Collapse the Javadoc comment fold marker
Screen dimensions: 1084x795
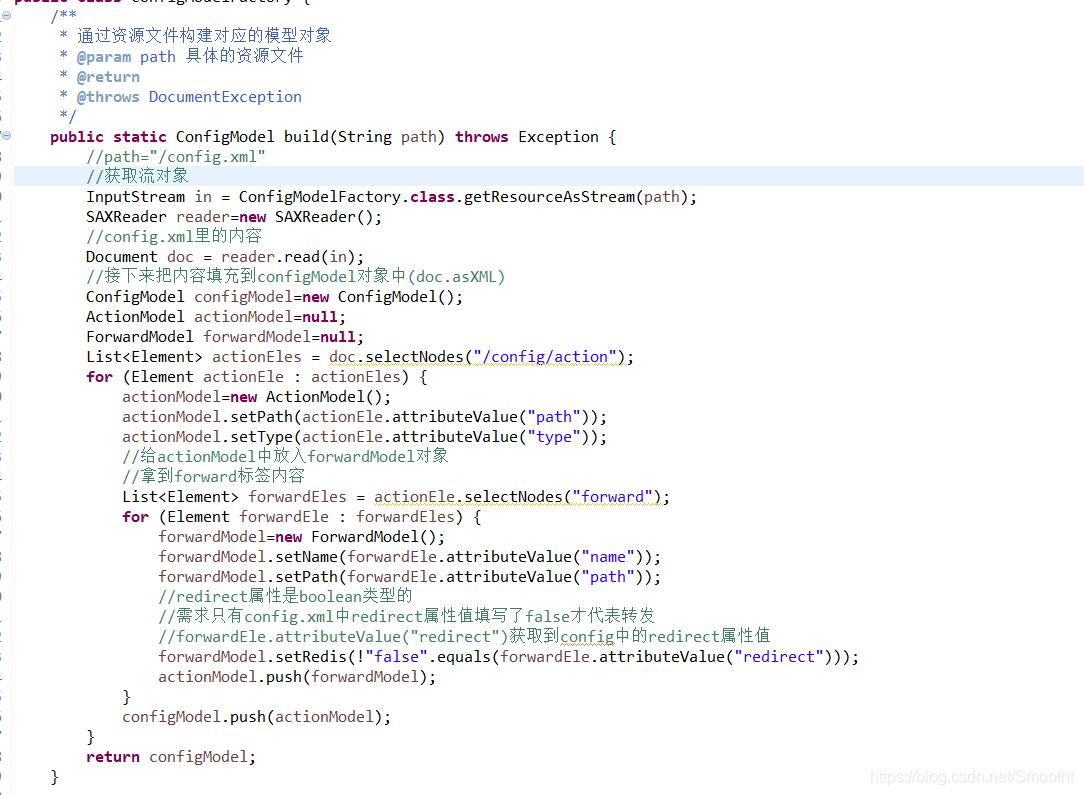pos(6,15)
